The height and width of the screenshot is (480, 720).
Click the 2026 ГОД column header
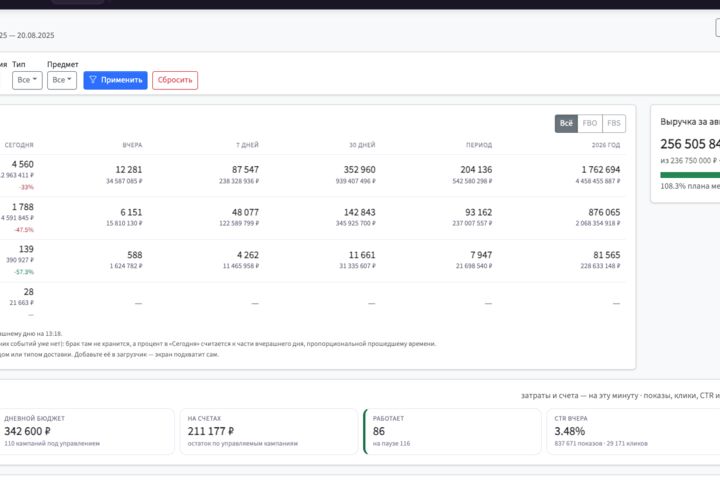coord(606,145)
